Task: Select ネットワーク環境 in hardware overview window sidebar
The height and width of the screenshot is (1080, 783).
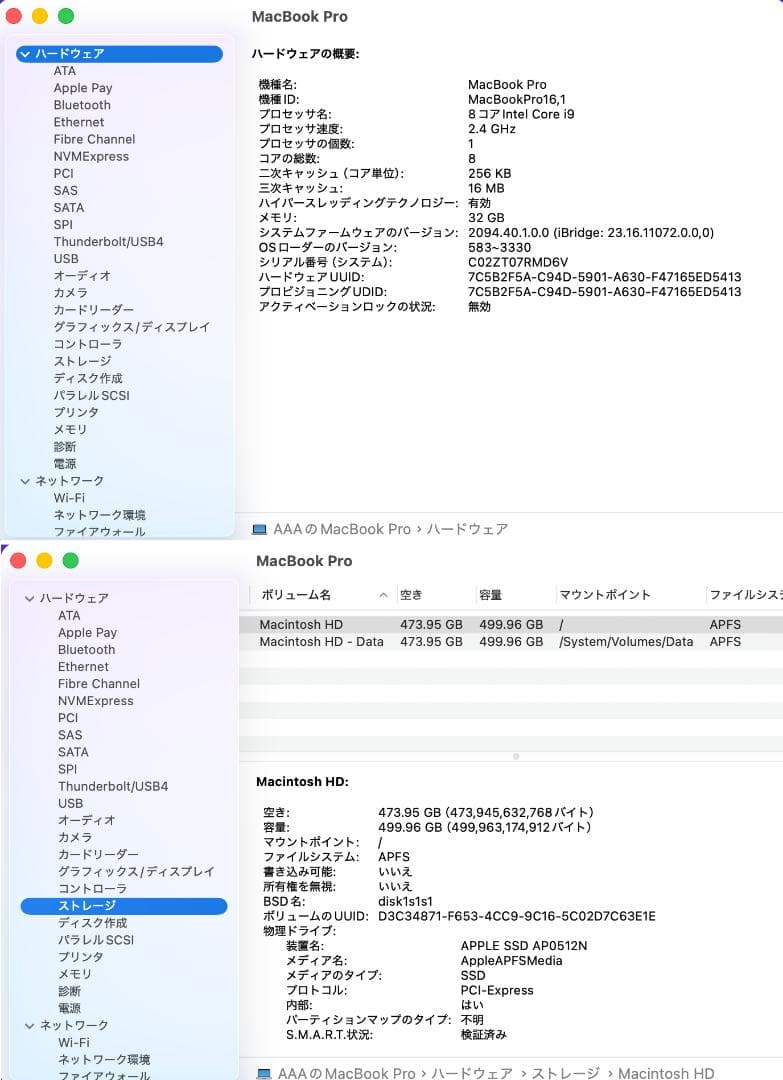Action: coord(99,515)
